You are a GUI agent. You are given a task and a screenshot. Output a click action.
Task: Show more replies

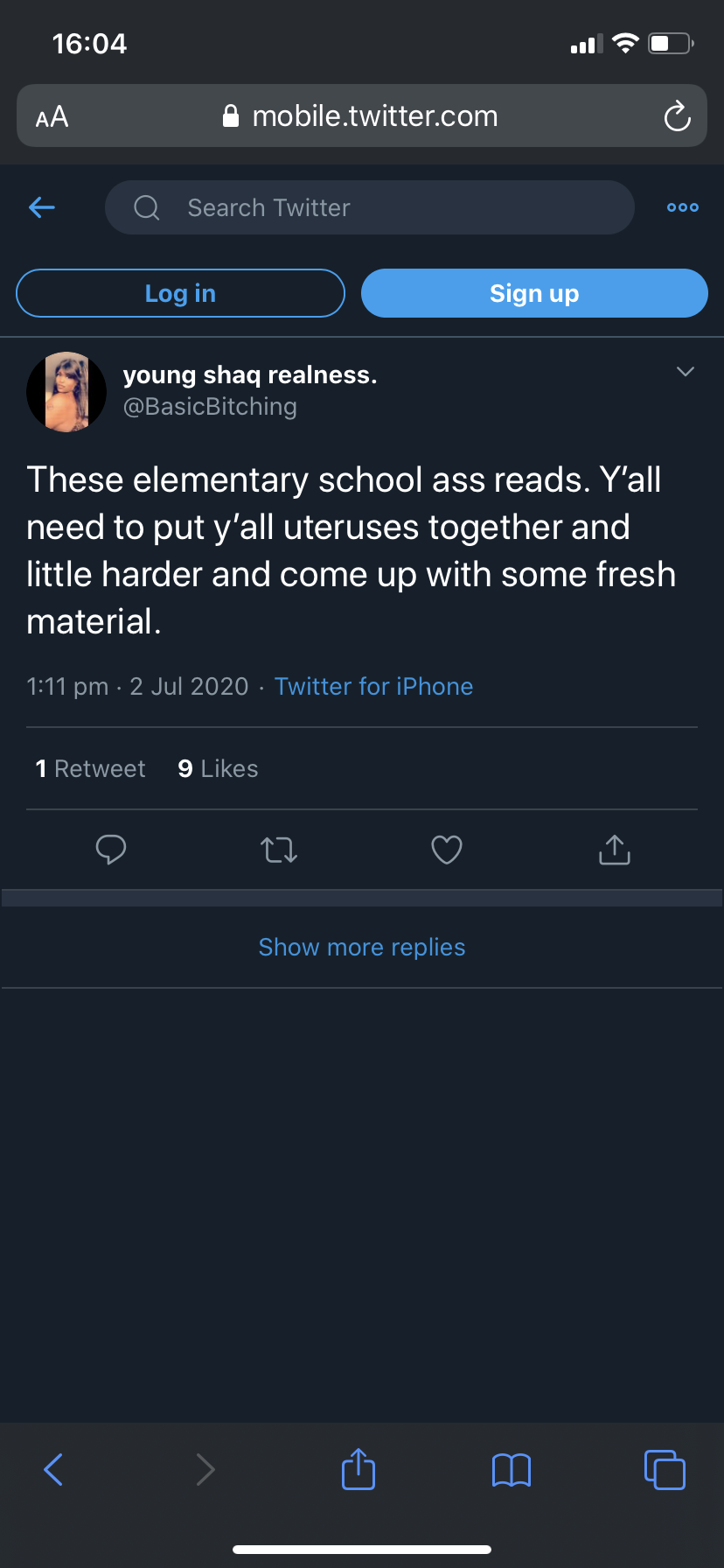click(362, 948)
